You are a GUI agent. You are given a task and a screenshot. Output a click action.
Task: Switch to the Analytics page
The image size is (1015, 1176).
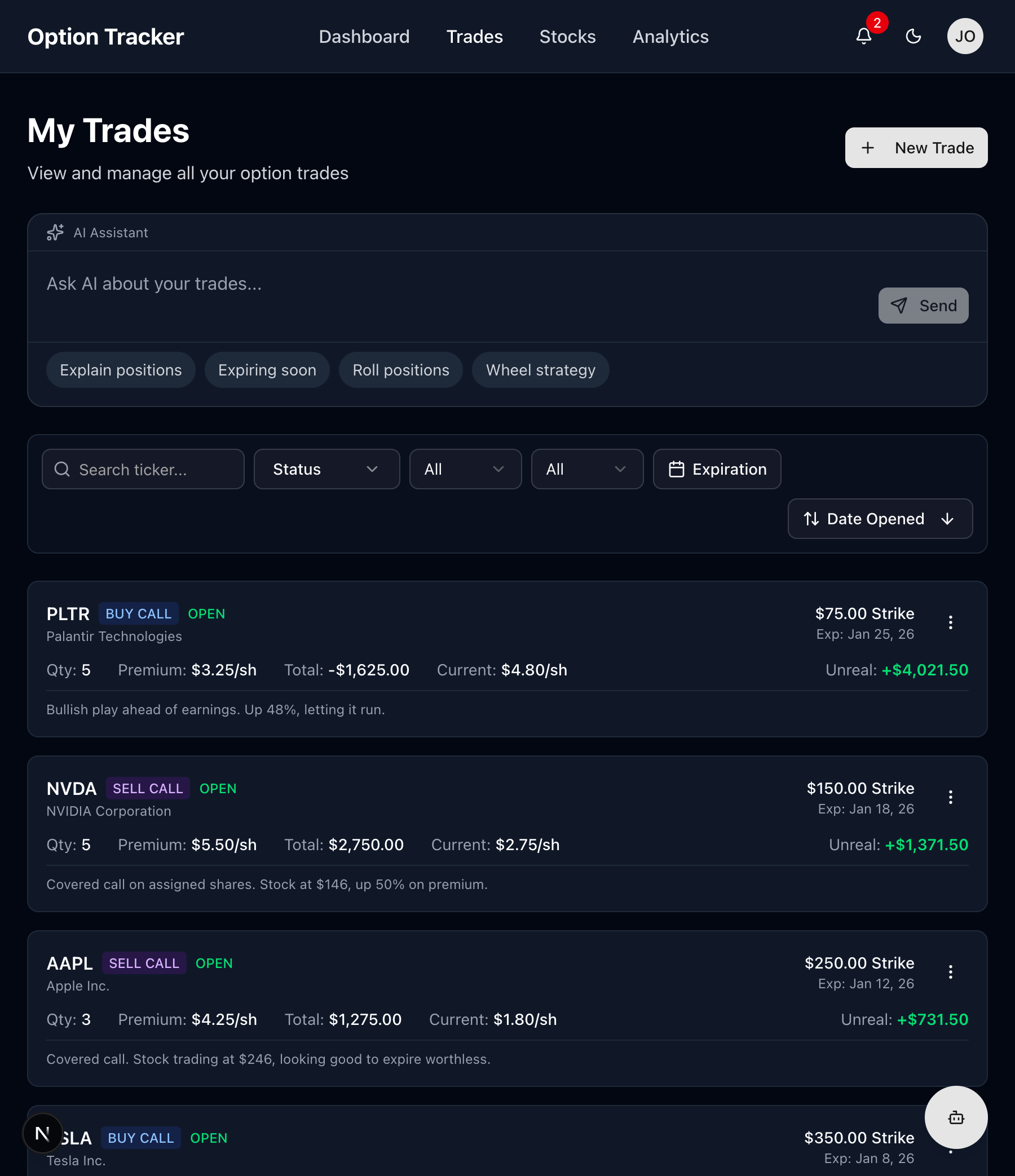point(670,37)
